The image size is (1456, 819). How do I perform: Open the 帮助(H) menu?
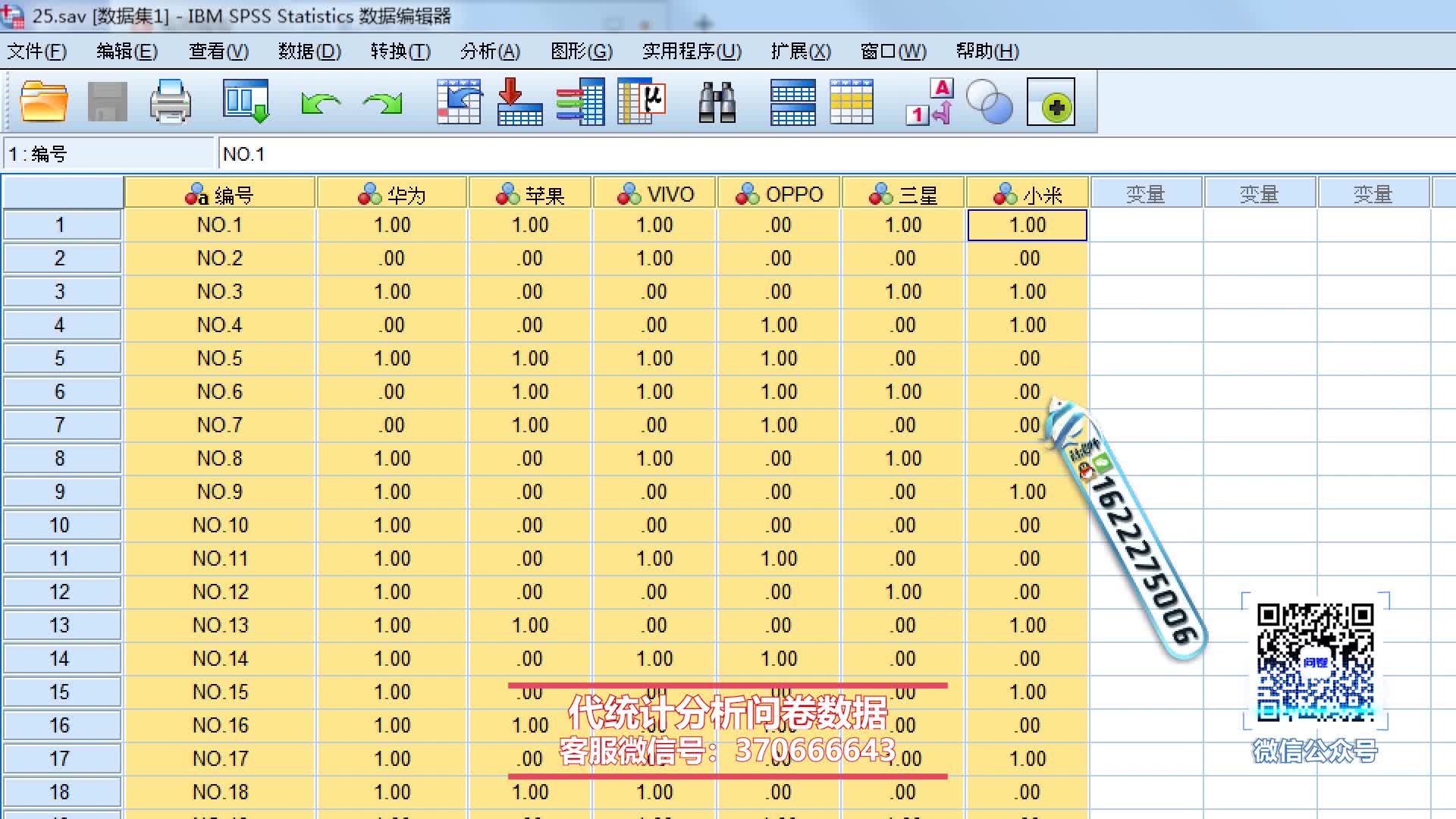[x=987, y=52]
